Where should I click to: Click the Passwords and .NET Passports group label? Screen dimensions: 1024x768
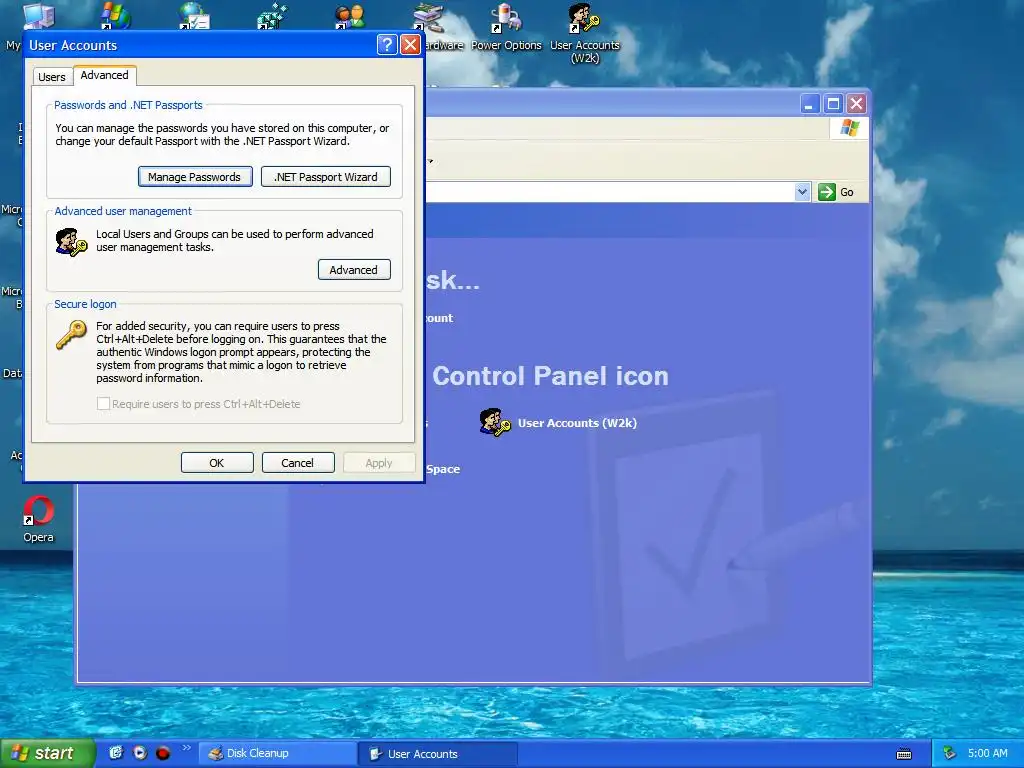128,105
